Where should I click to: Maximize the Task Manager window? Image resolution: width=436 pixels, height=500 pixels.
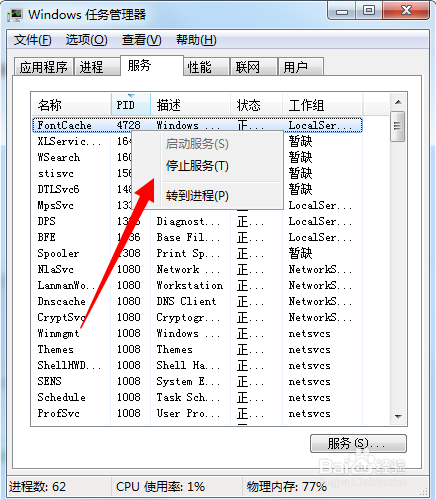[x=369, y=10]
